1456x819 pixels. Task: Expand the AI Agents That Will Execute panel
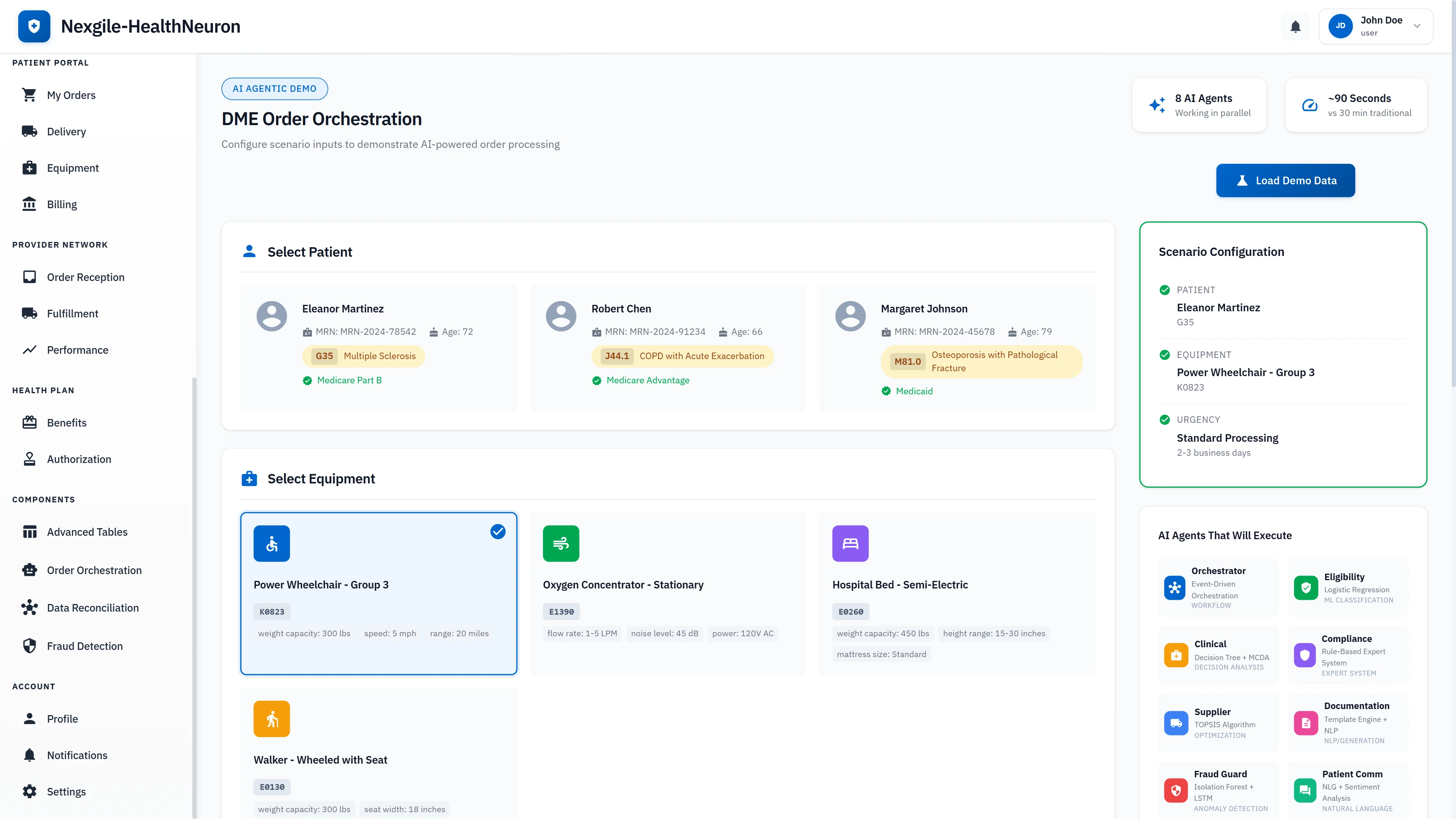click(1224, 535)
